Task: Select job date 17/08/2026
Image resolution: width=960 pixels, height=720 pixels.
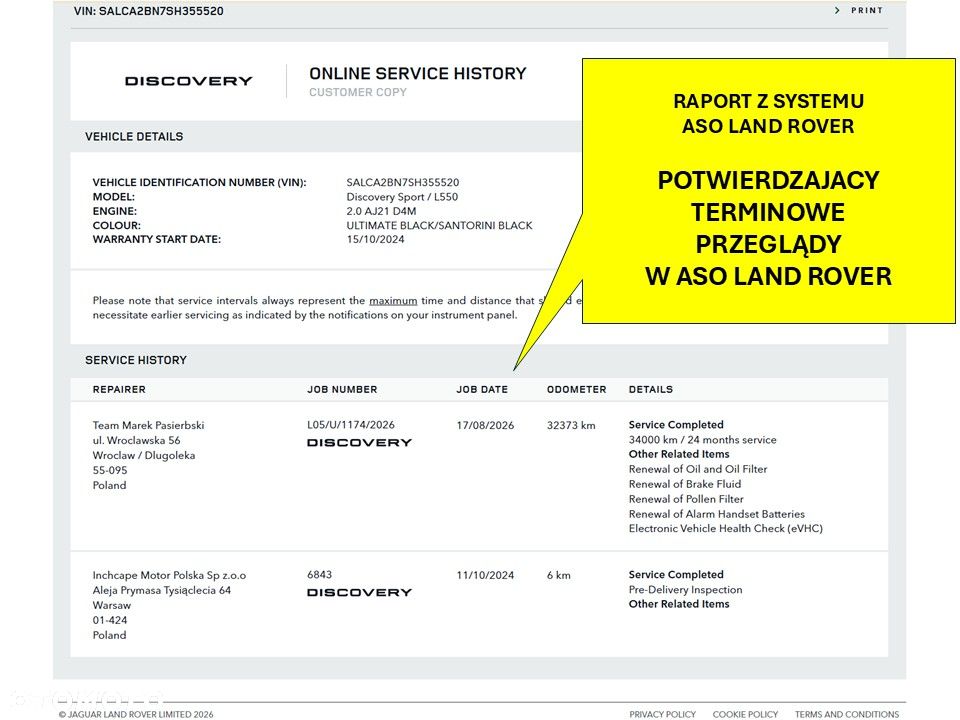Action: point(486,426)
